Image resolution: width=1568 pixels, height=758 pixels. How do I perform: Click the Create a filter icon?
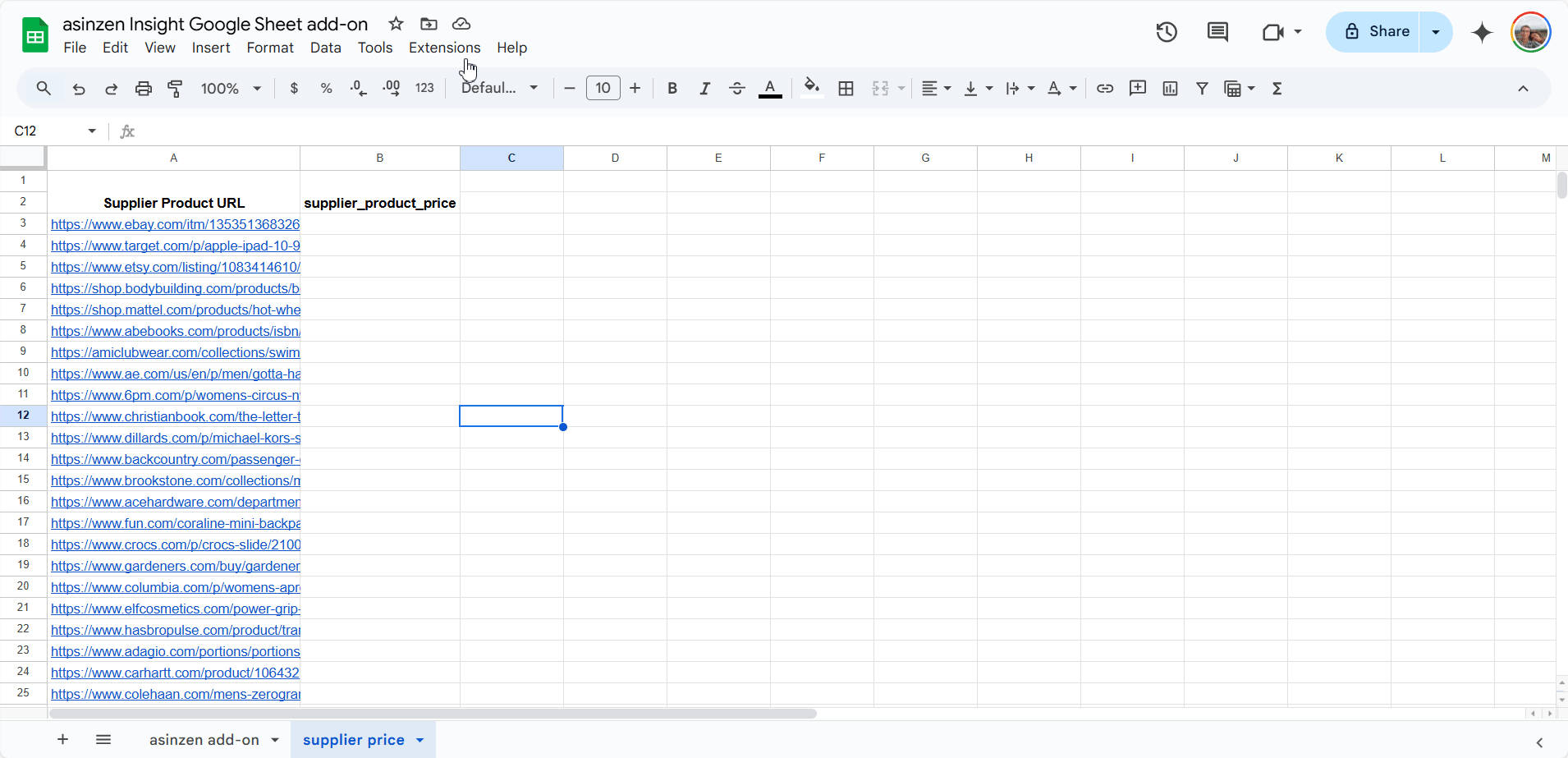point(1202,89)
